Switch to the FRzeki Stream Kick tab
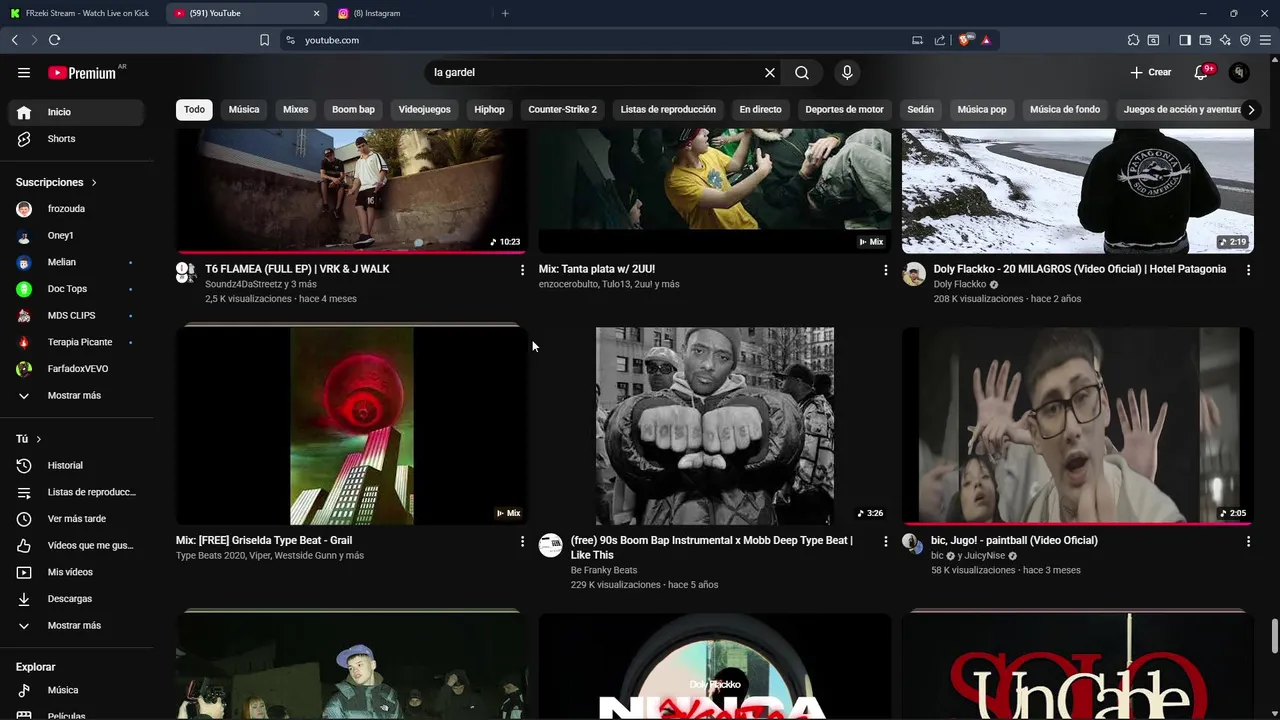The image size is (1280, 720). (x=84, y=13)
